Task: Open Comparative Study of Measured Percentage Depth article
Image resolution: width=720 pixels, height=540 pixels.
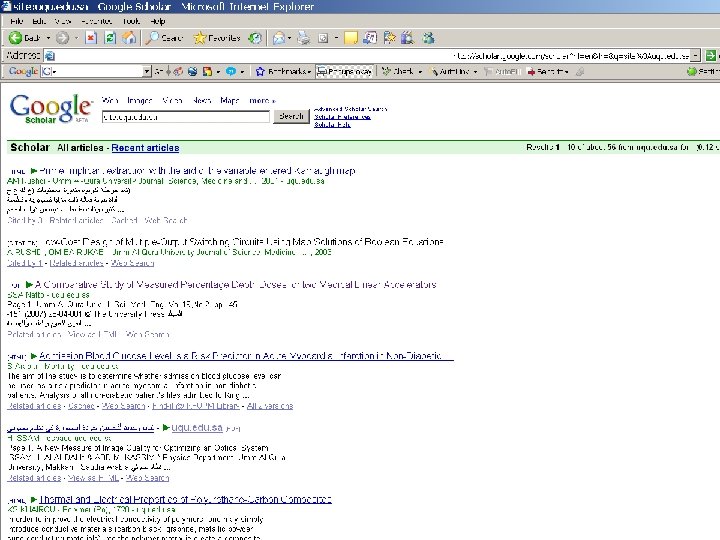Action: pos(236,285)
